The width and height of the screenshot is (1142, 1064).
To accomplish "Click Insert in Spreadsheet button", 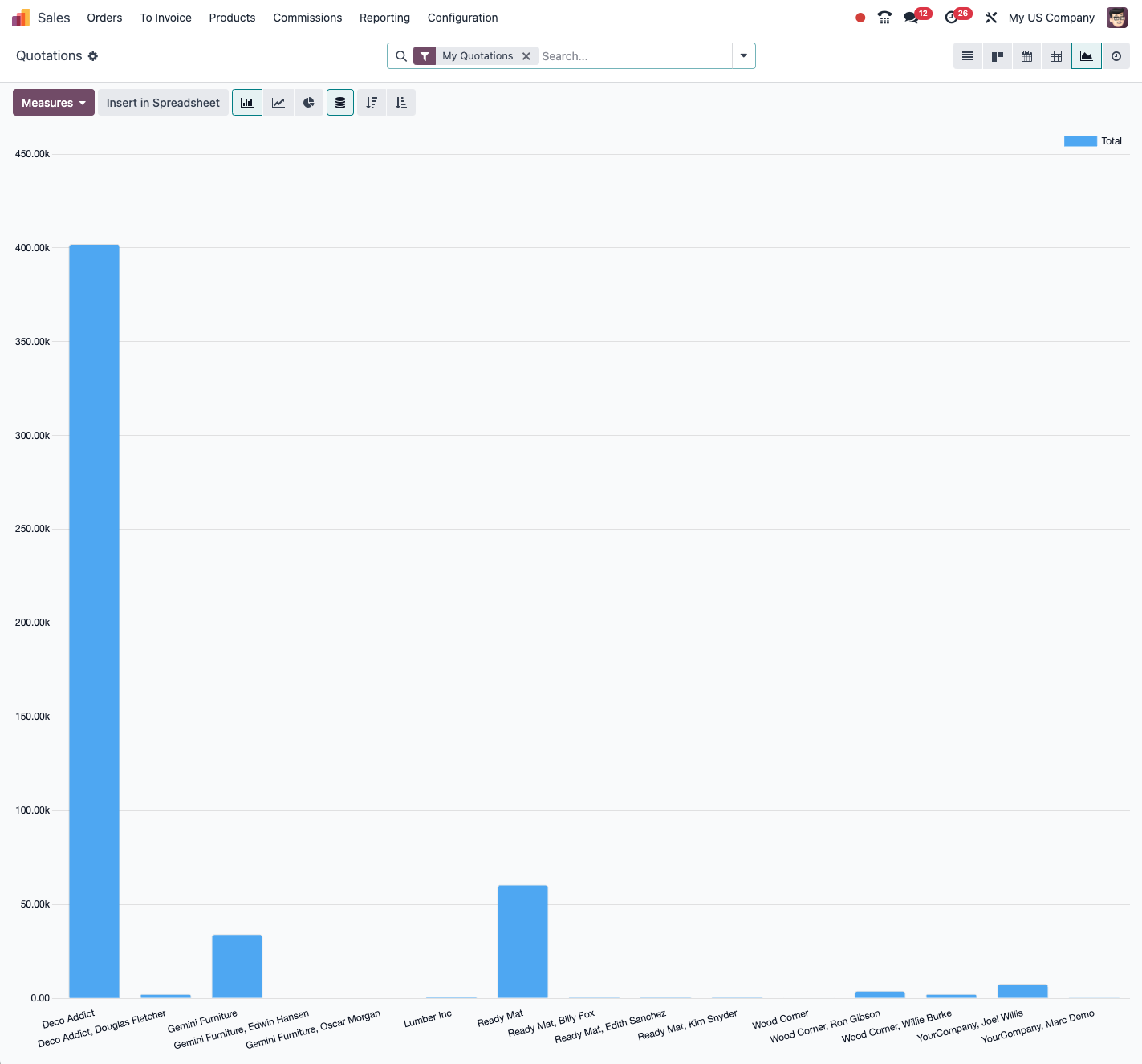I will [163, 103].
